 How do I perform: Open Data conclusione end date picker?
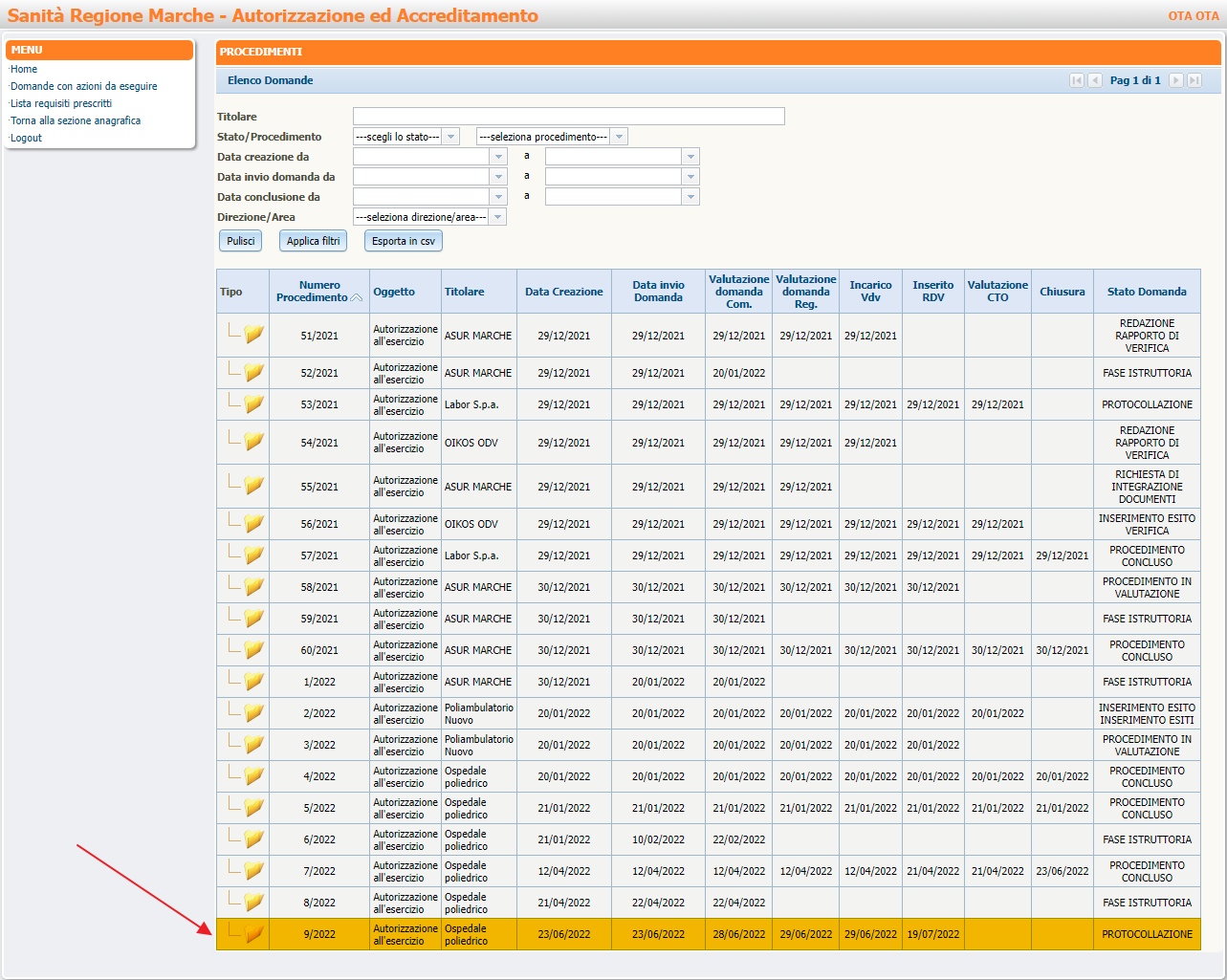[690, 197]
